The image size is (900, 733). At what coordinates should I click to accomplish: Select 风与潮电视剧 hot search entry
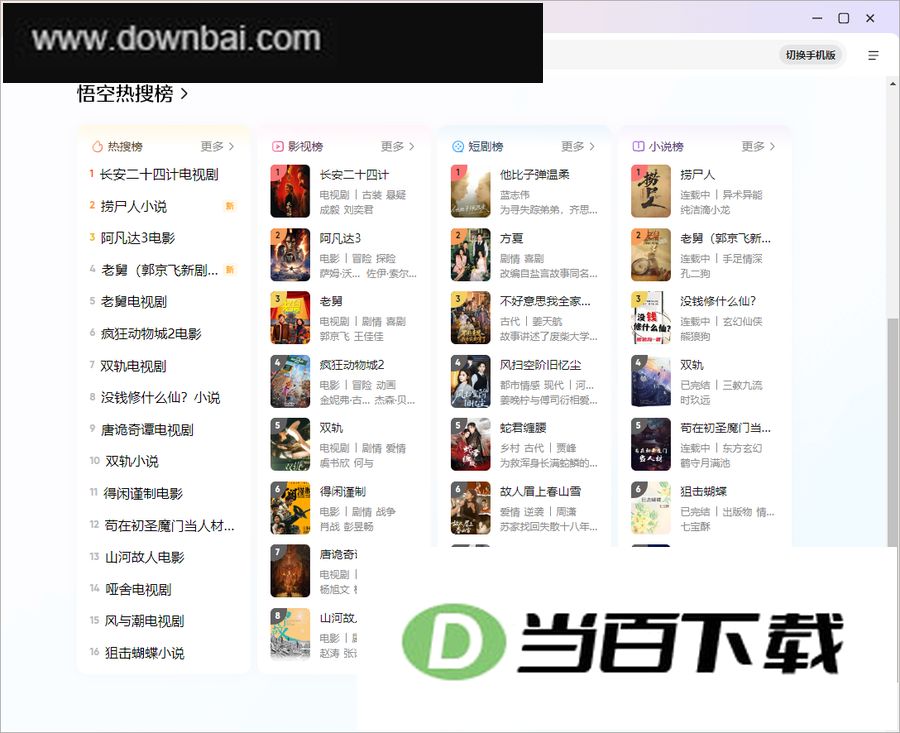(145, 620)
